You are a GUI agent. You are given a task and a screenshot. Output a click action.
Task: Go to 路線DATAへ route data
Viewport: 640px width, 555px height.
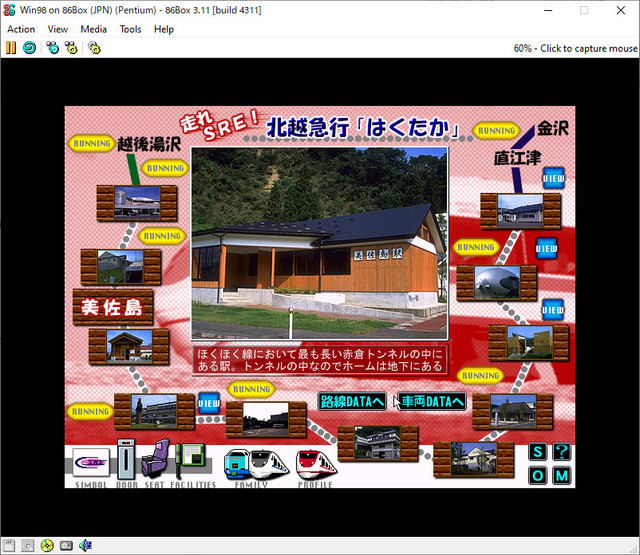[x=352, y=402]
